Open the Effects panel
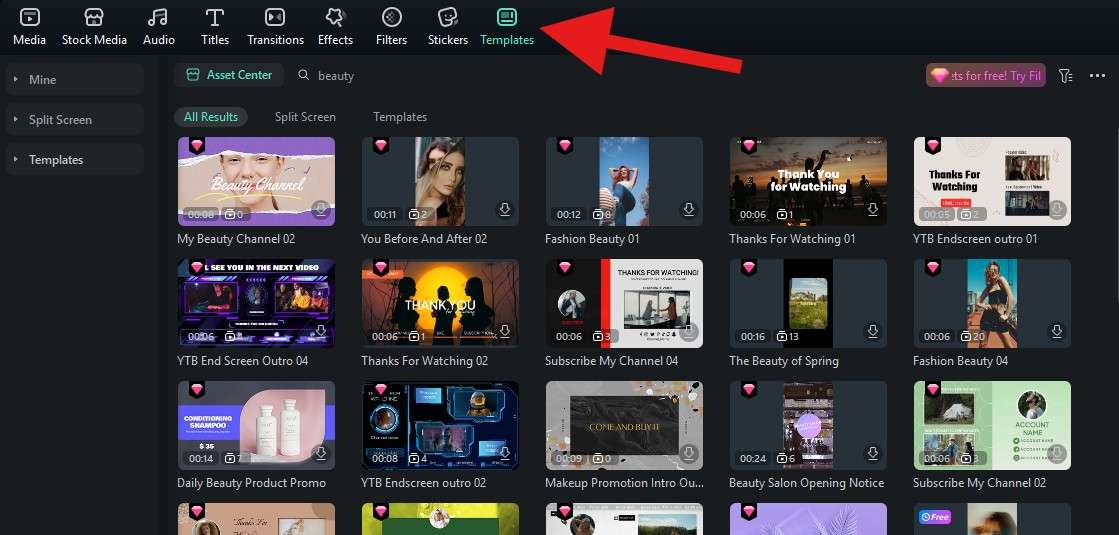The height and width of the screenshot is (535, 1119). pyautogui.click(x=335, y=26)
